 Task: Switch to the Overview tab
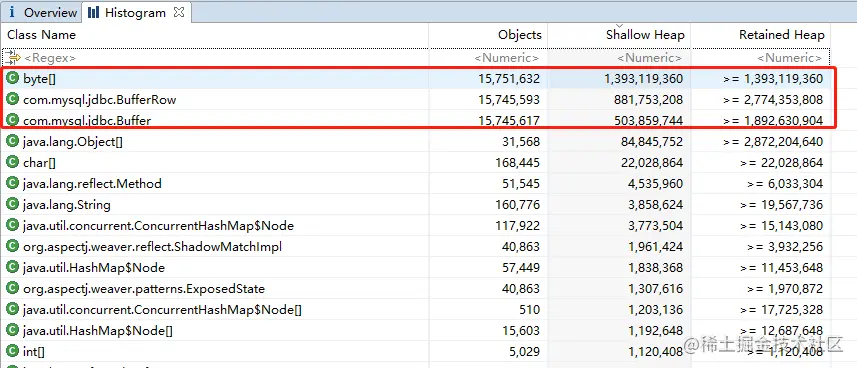pyautogui.click(x=42, y=12)
